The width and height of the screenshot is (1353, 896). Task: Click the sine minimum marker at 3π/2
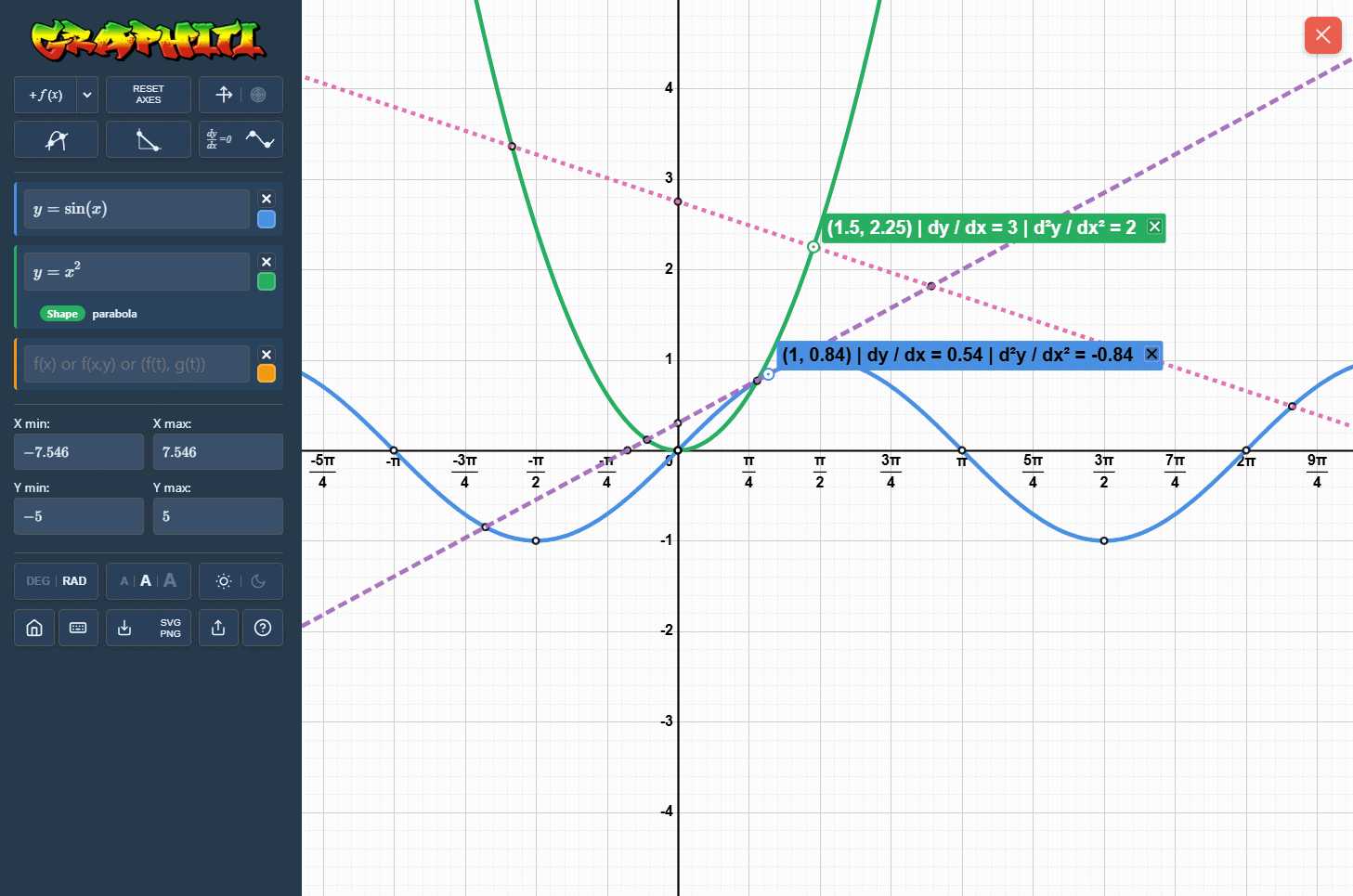pos(1104,540)
